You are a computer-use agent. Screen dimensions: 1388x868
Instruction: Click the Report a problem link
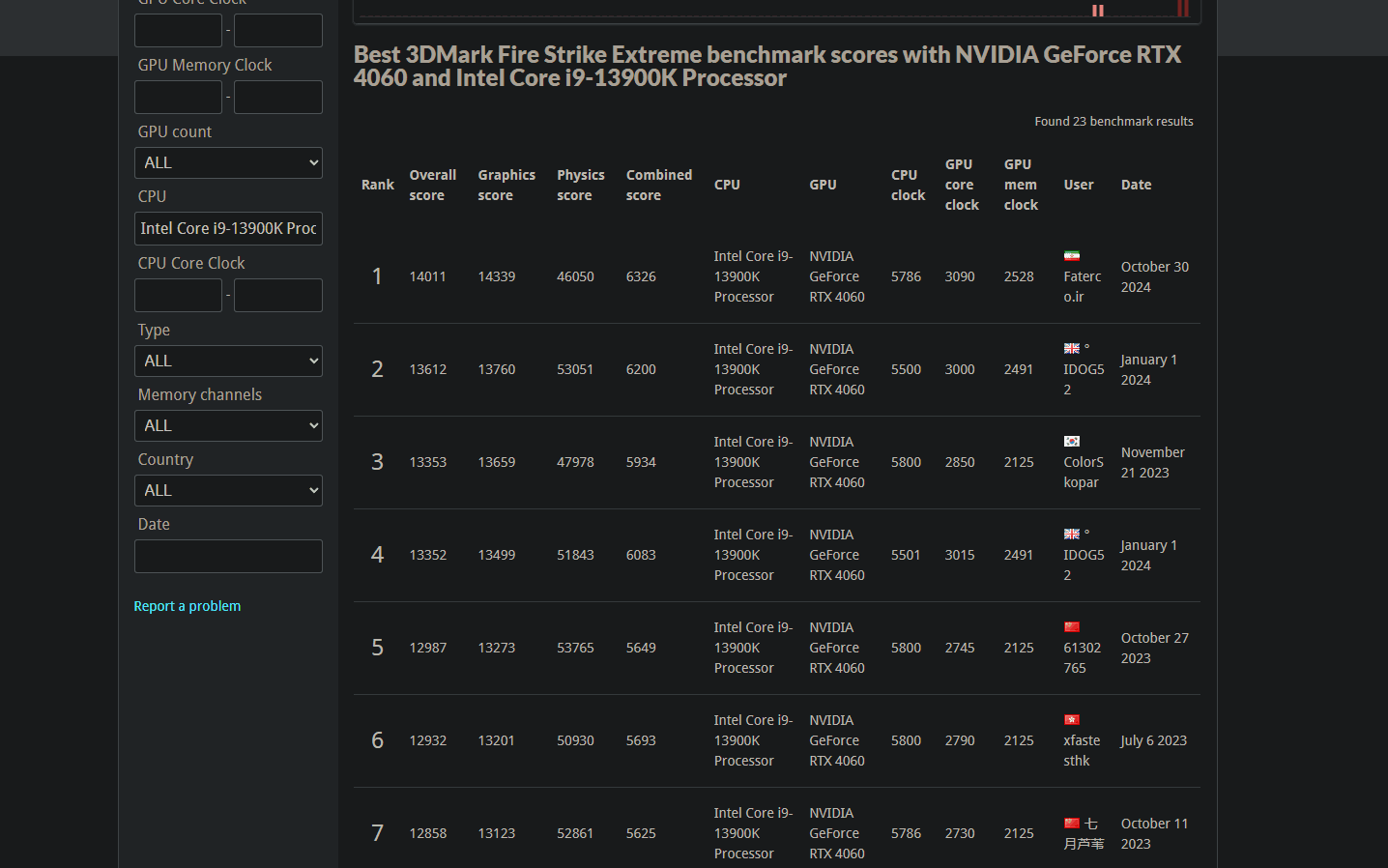pyautogui.click(x=188, y=606)
